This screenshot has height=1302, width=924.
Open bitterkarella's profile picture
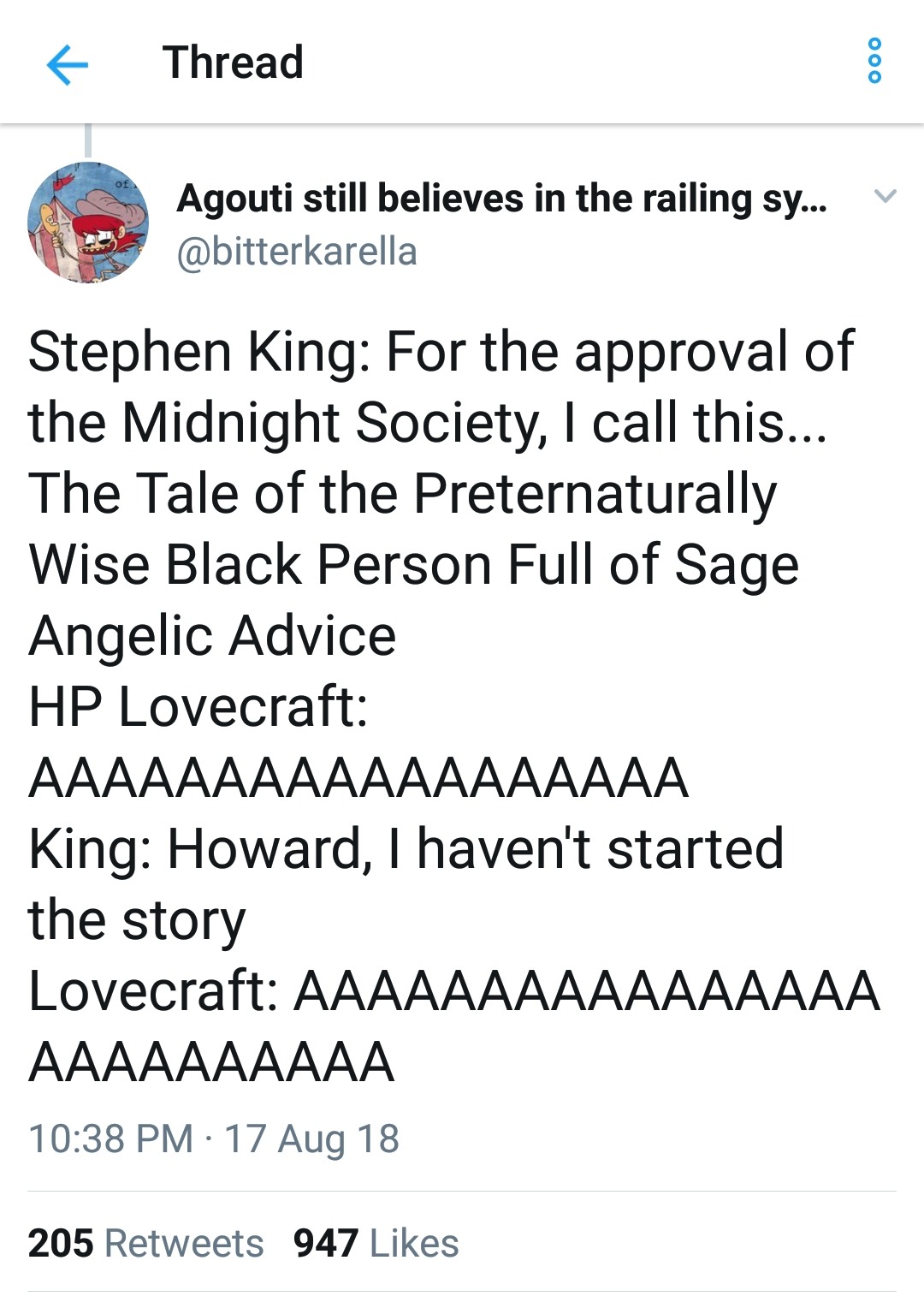click(88, 222)
